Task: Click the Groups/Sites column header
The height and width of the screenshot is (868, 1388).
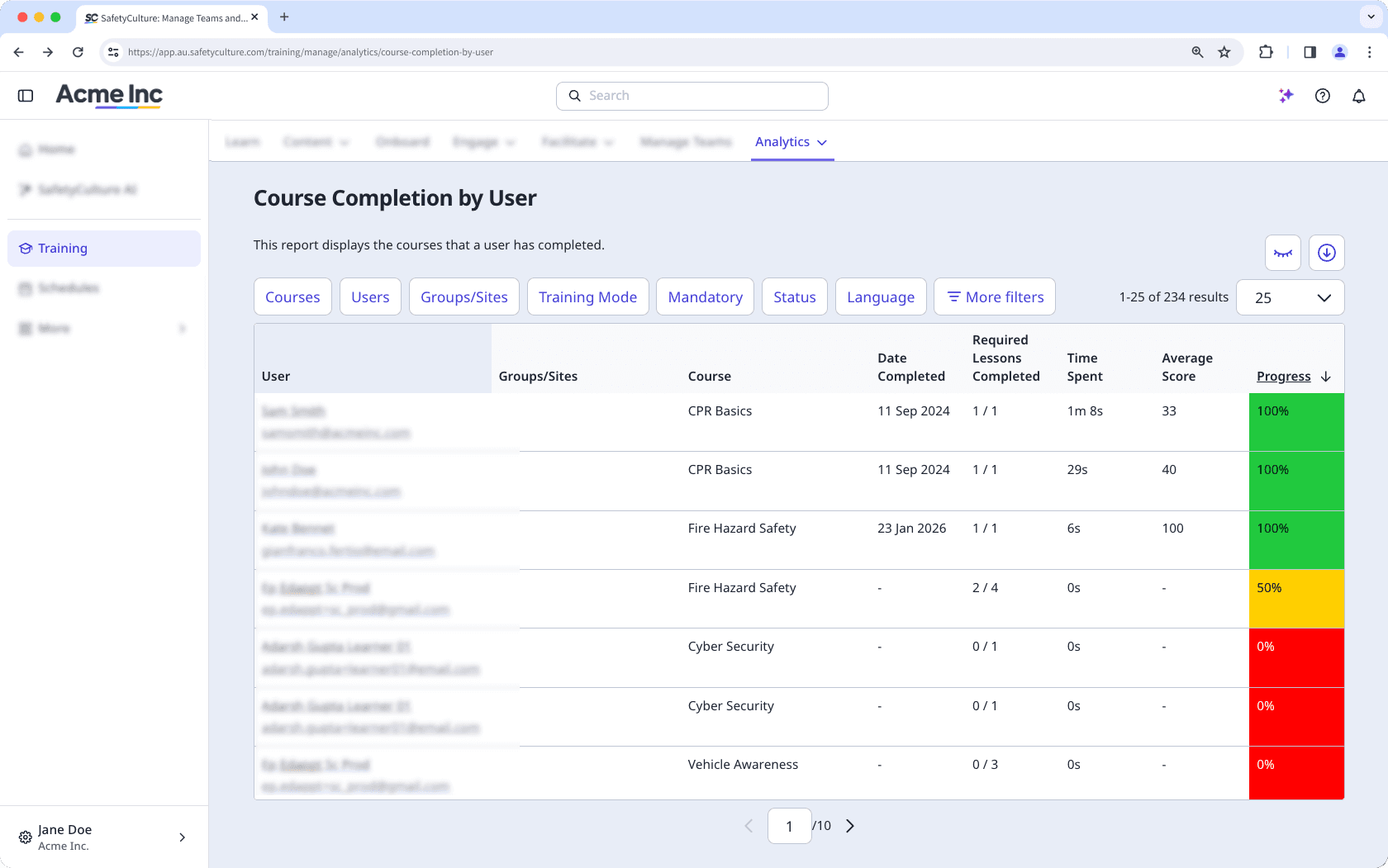Action: 538,377
